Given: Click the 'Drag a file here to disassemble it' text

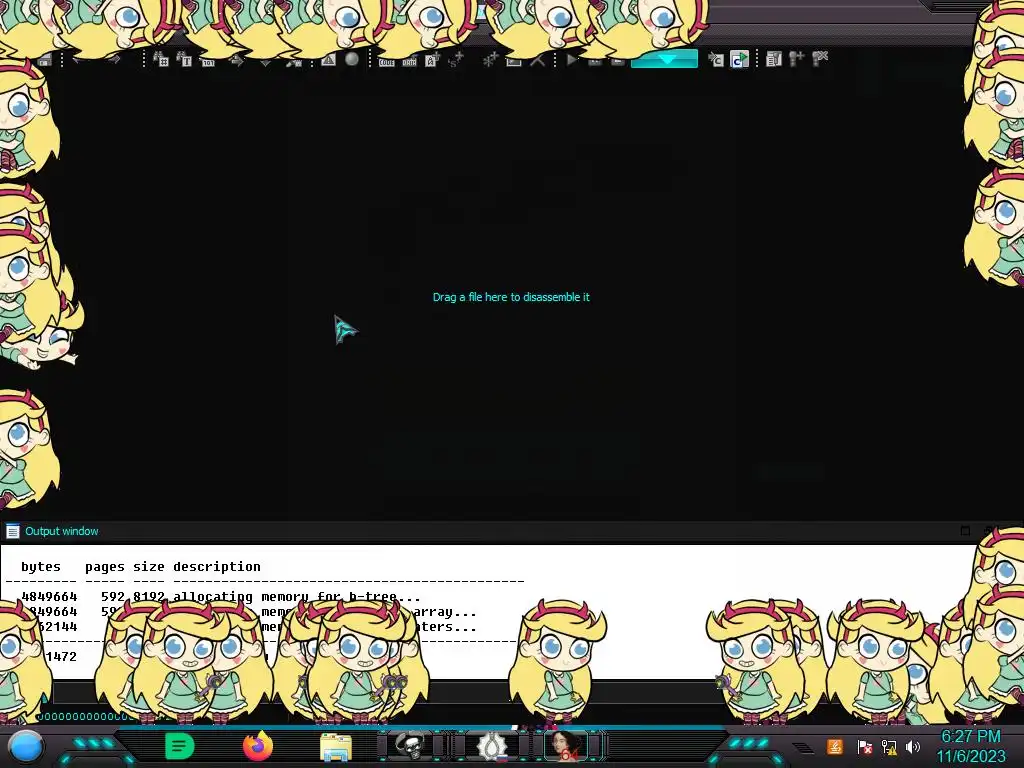Looking at the screenshot, I should (x=511, y=297).
